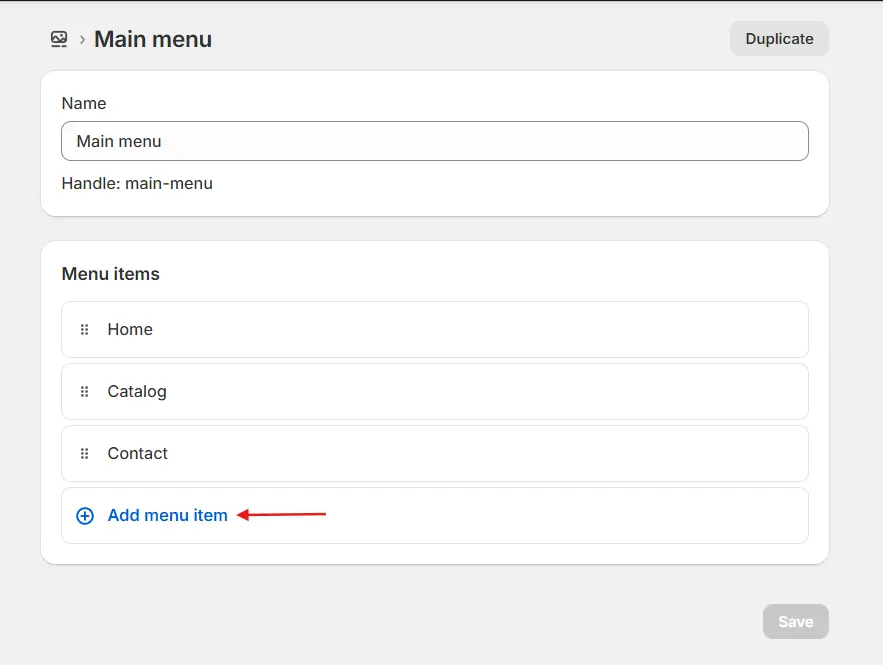The width and height of the screenshot is (883, 665).
Task: Click the Add menu item link
Action: coord(166,515)
